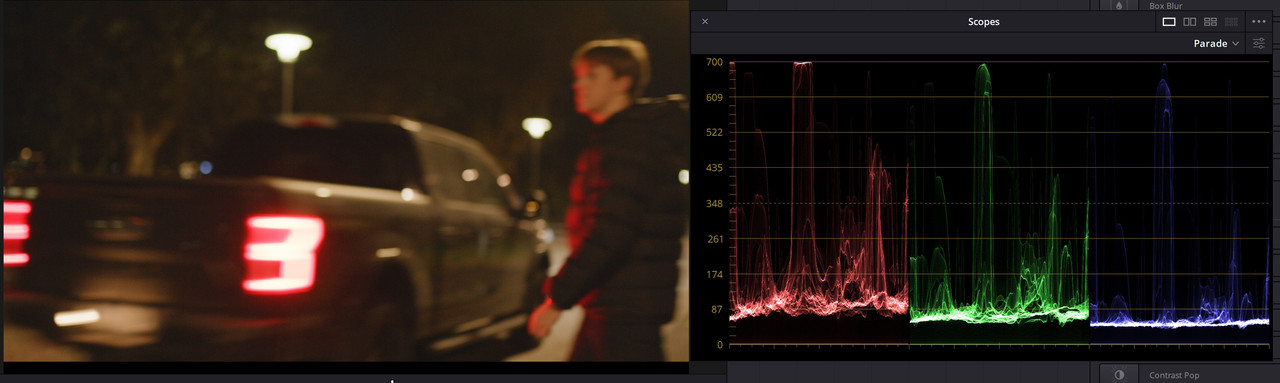This screenshot has height=383, width=1280.
Task: Close the Scopes panel
Action: tap(705, 21)
